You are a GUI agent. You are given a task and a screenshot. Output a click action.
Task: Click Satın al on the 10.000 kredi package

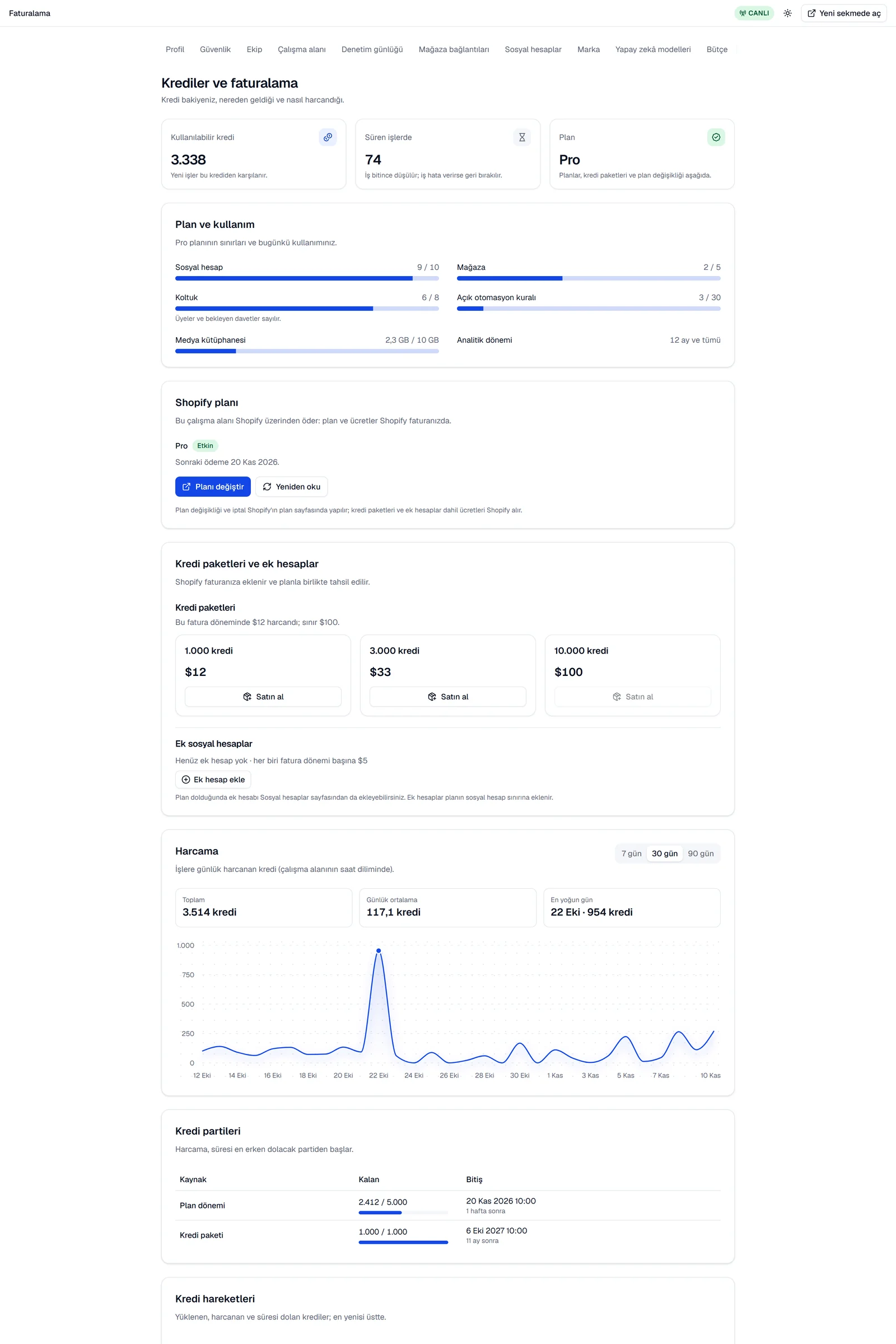pyautogui.click(x=633, y=697)
